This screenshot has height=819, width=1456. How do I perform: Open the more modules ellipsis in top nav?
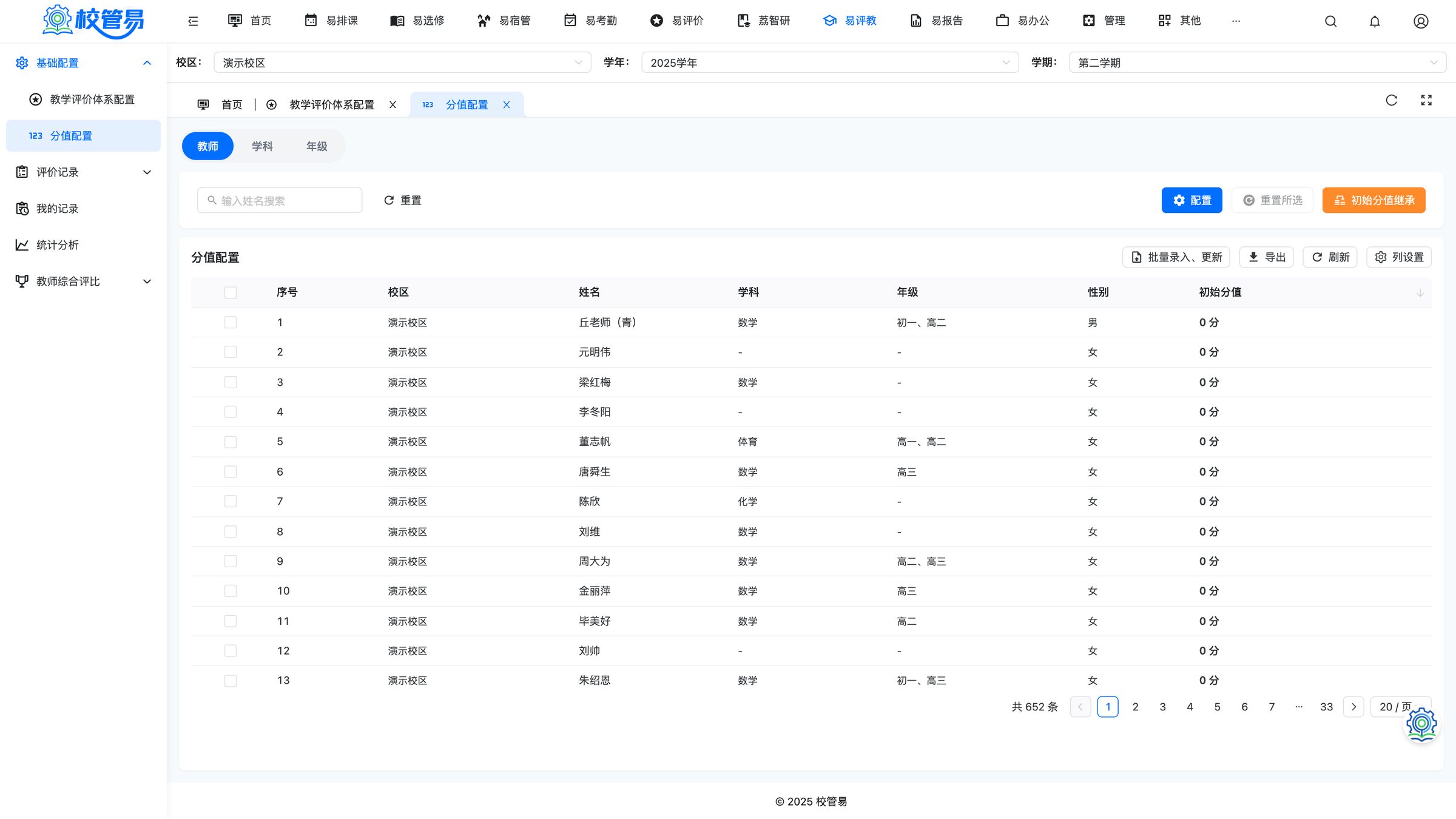[1236, 21]
